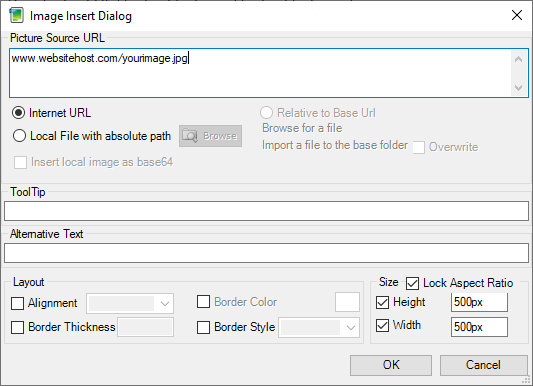Open the Alignment dropdown

pos(130,303)
